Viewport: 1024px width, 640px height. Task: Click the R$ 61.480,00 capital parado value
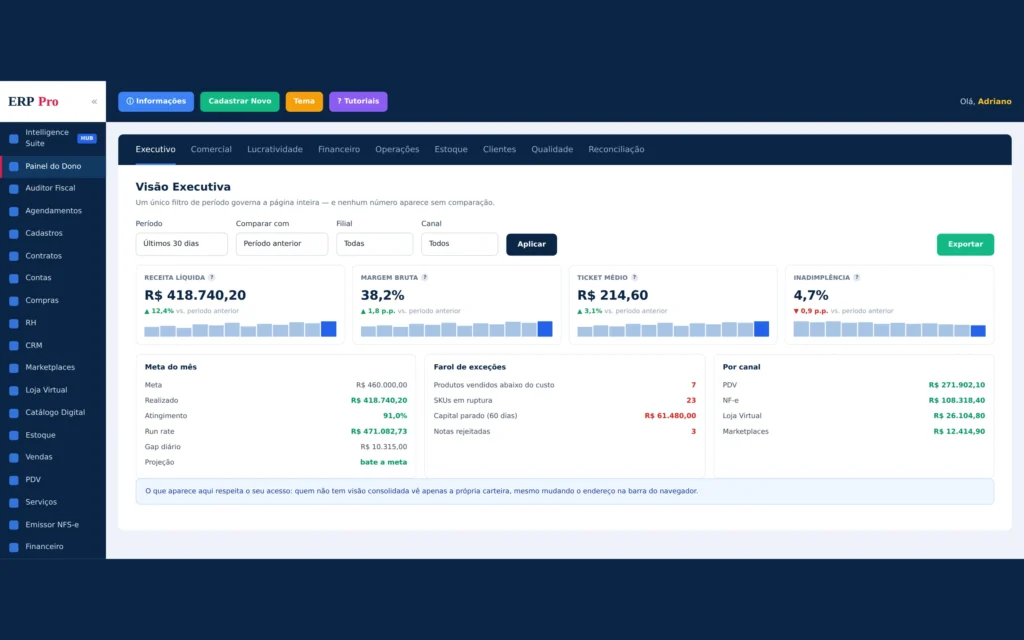[x=670, y=416]
